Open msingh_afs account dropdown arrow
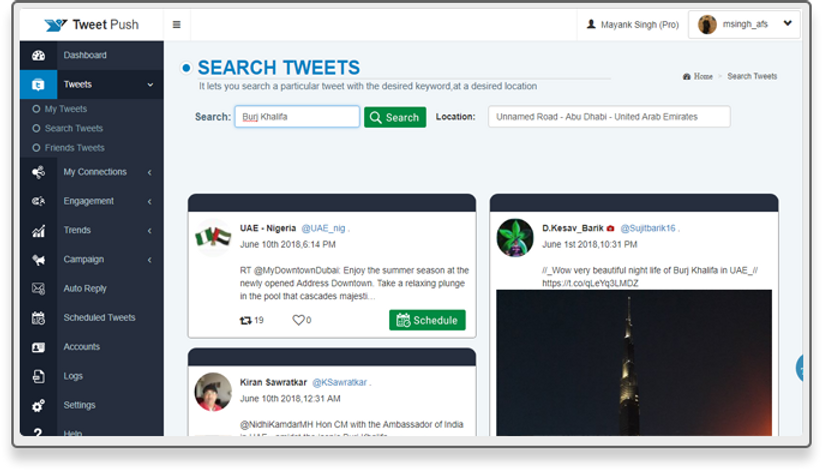 coord(787,23)
